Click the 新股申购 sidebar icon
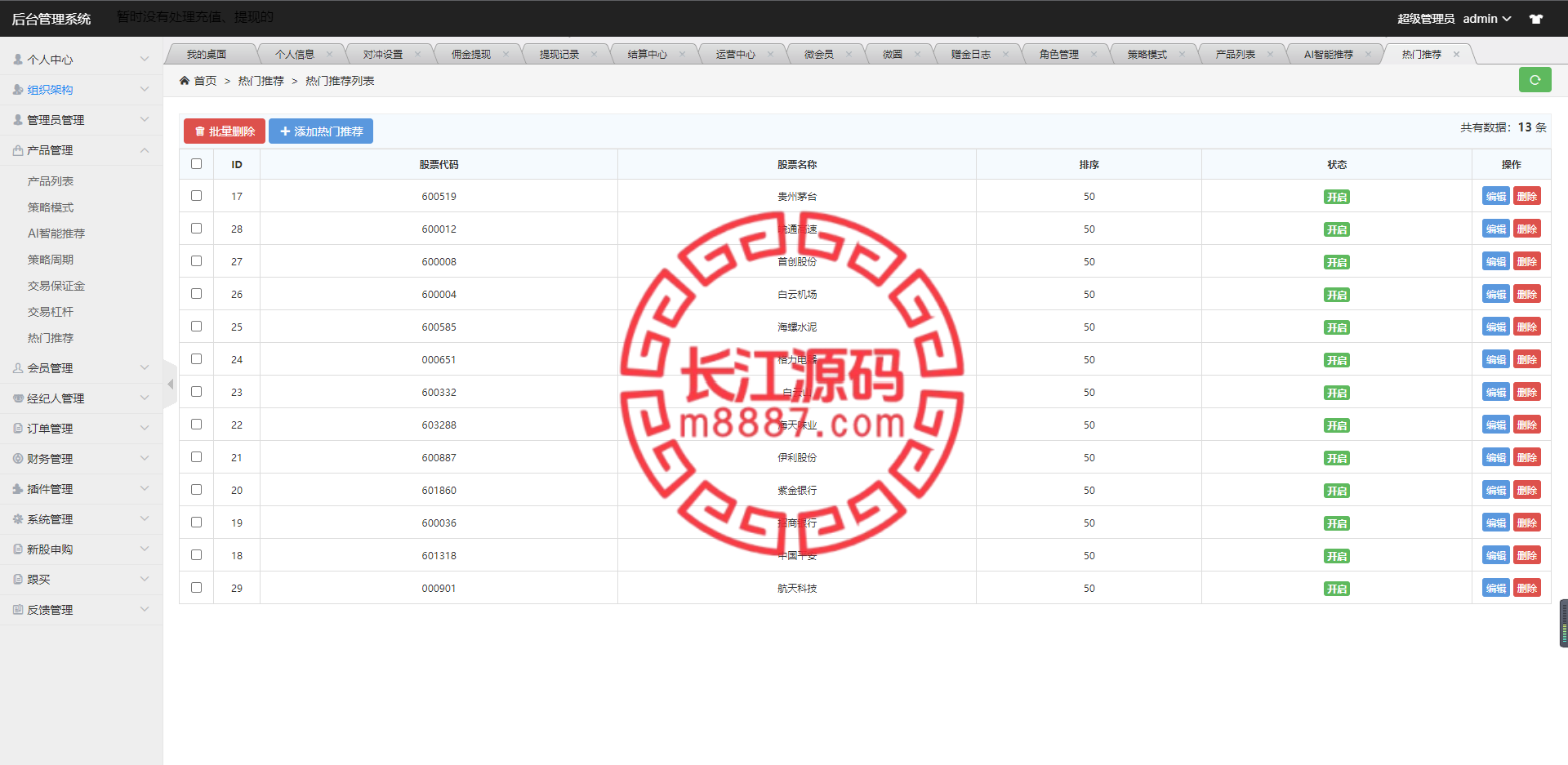This screenshot has height=765, width=1568. click(x=18, y=549)
